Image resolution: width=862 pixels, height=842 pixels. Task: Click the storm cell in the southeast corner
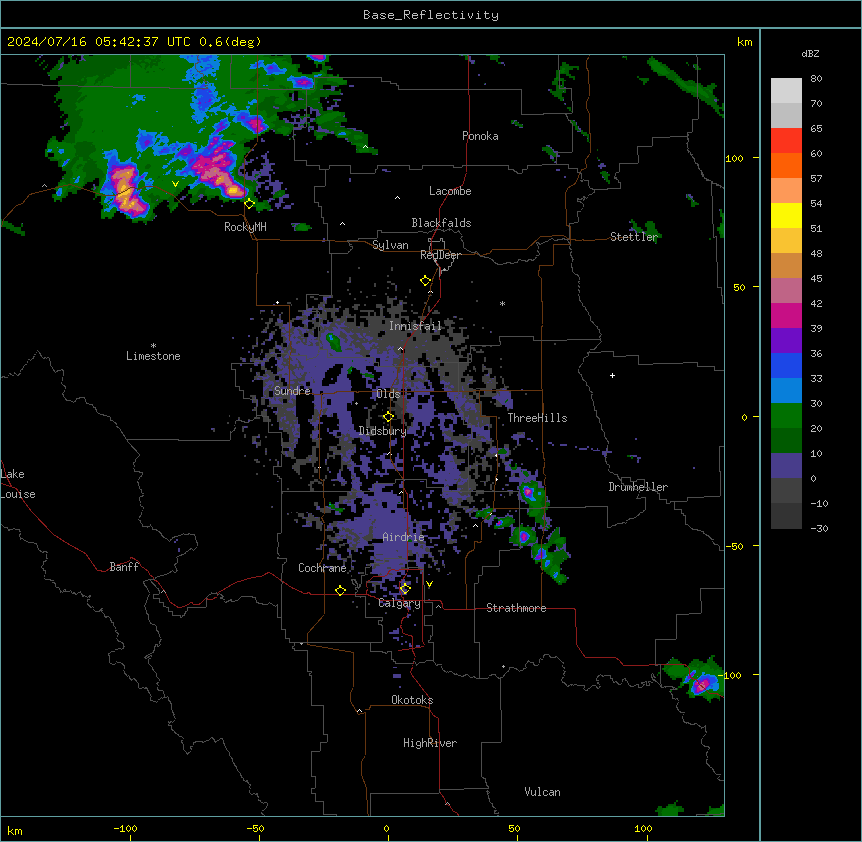click(x=699, y=683)
